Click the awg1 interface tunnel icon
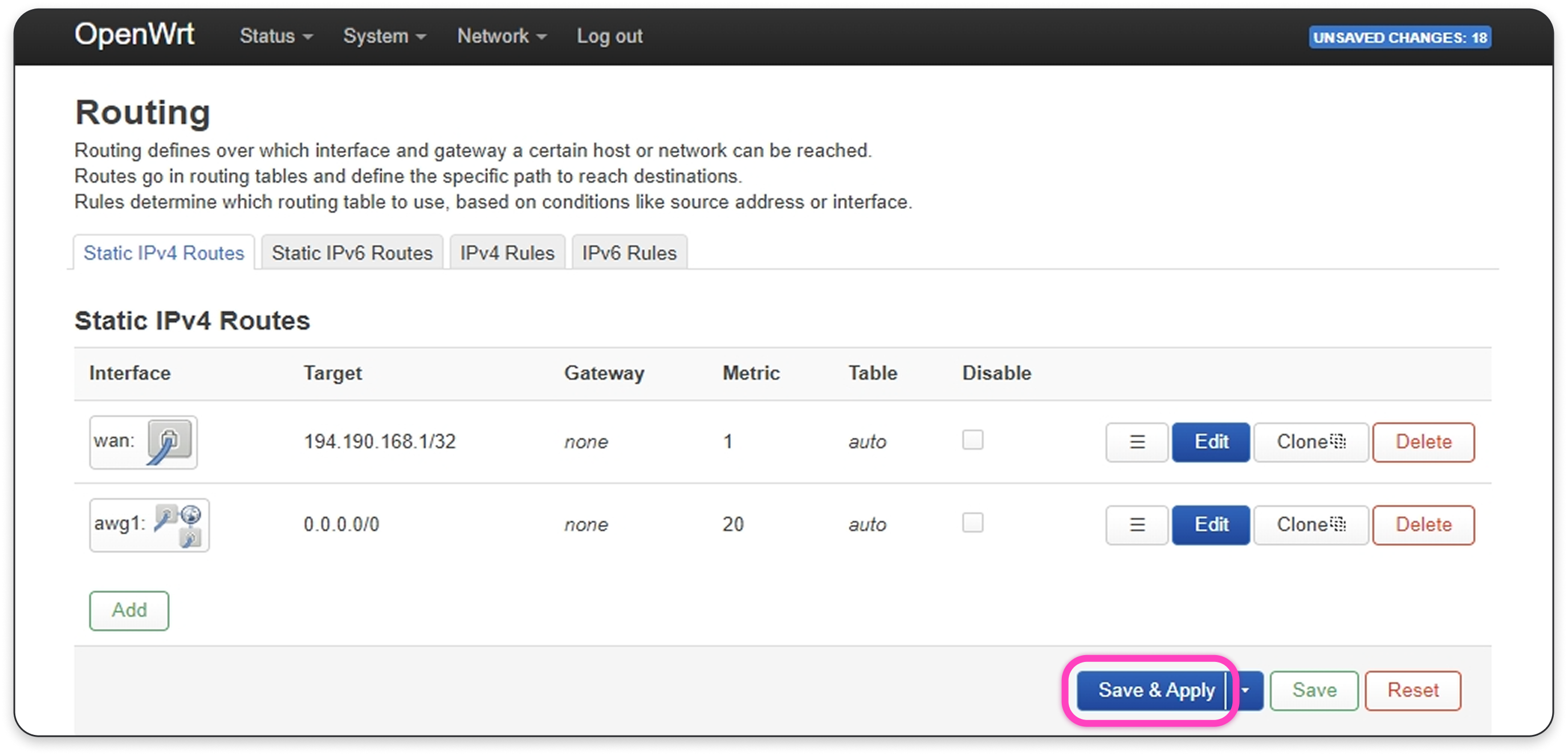The image size is (1568, 756). (178, 525)
